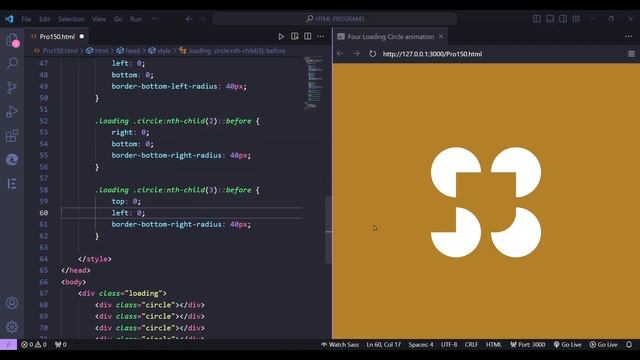Open editor More Actions ellipsis
The width and height of the screenshot is (640, 360).
(x=321, y=36)
